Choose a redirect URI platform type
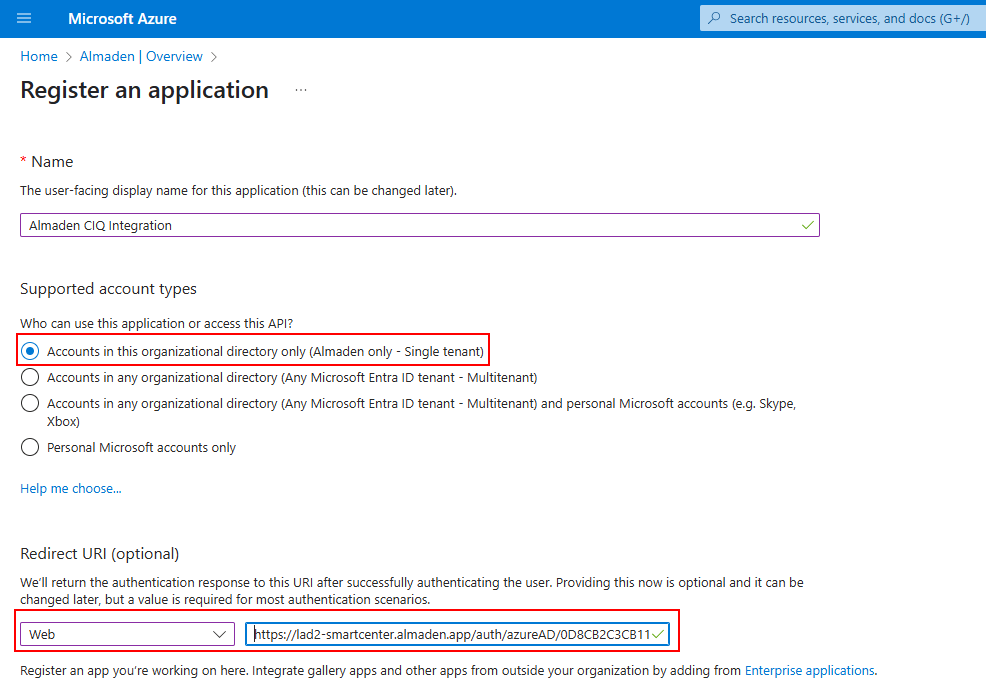The width and height of the screenshot is (986, 699). click(127, 633)
